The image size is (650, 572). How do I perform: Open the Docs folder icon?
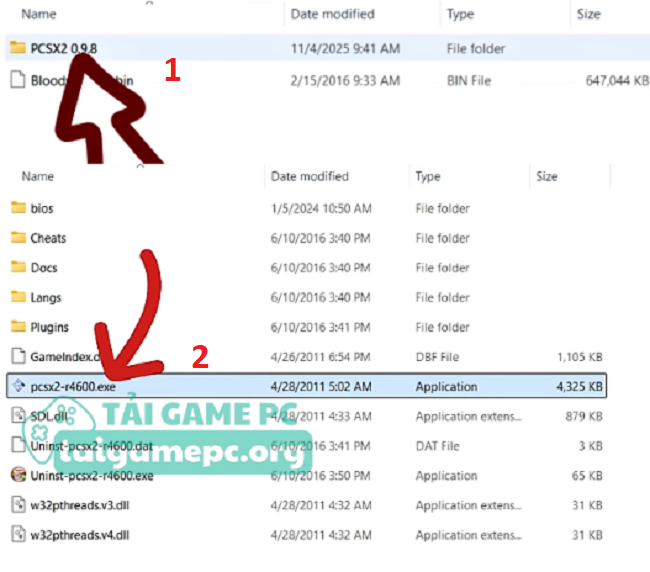click(18, 267)
